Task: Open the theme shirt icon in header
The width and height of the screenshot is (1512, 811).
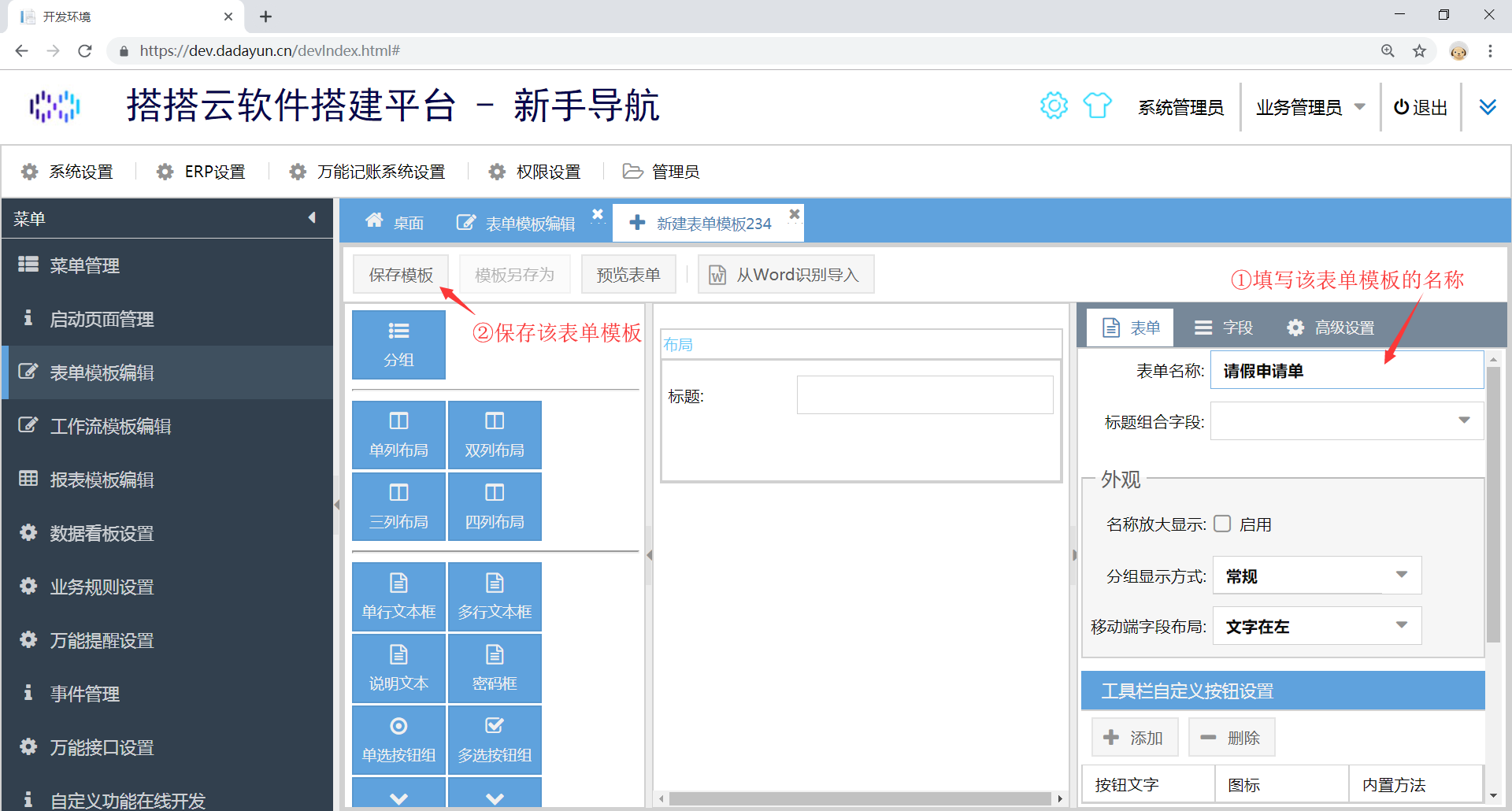Action: 1097,106
